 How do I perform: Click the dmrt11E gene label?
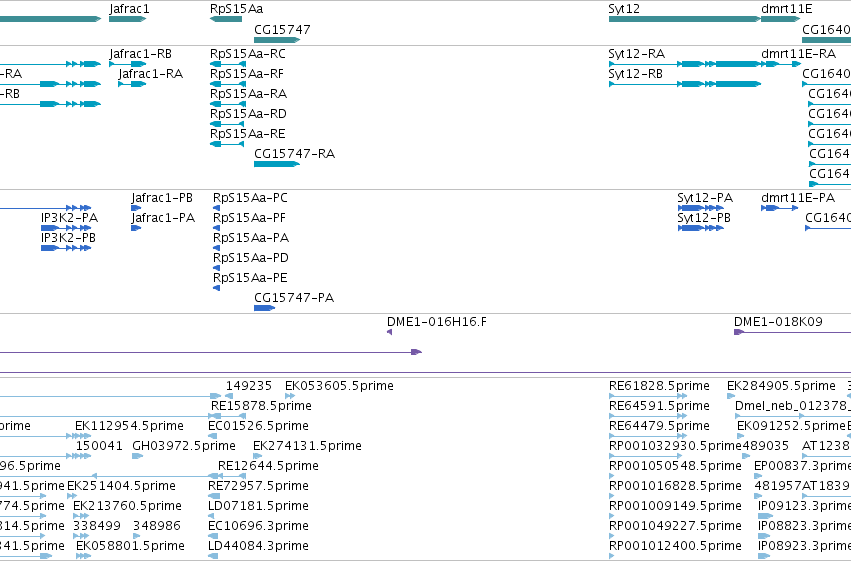click(787, 9)
